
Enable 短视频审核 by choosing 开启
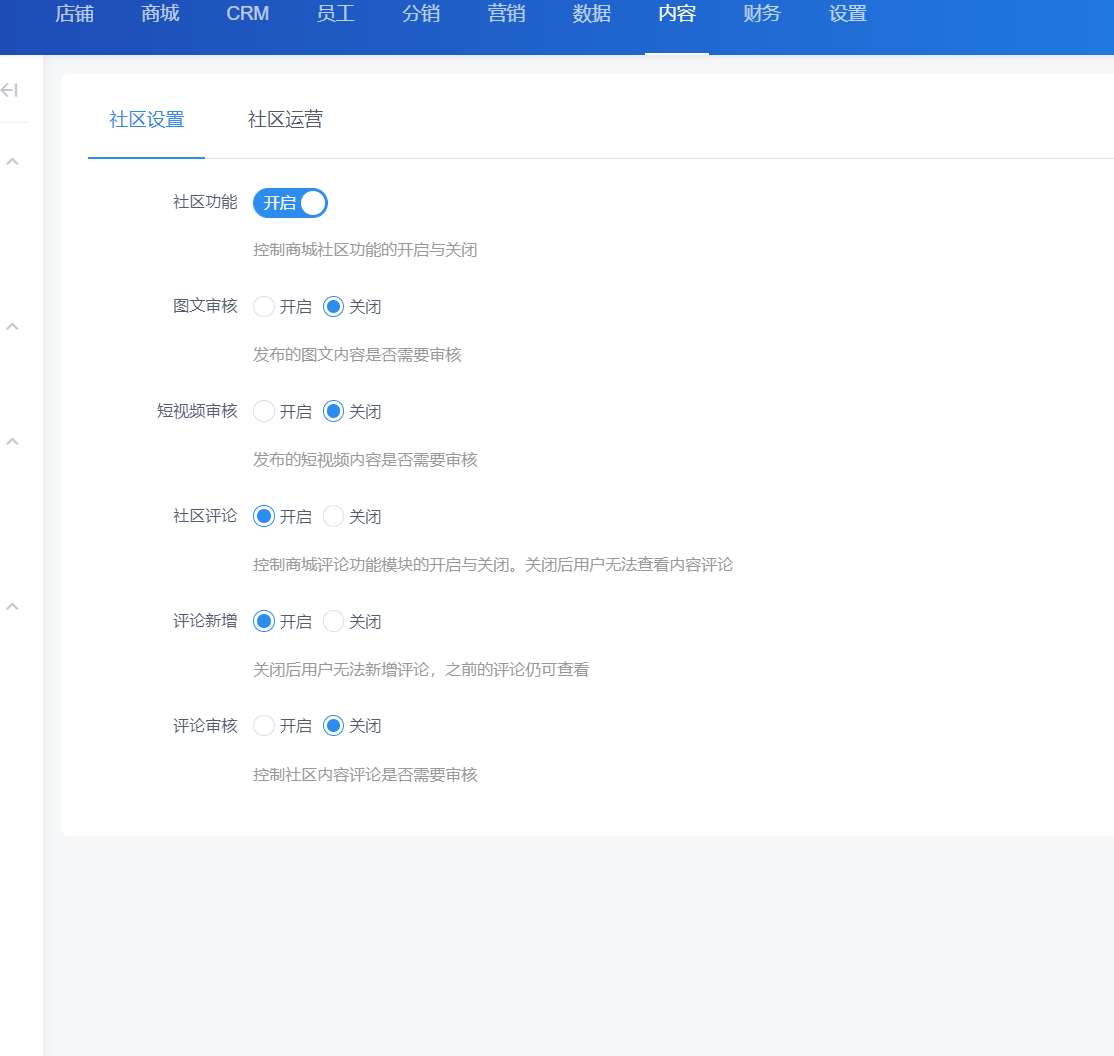click(264, 412)
